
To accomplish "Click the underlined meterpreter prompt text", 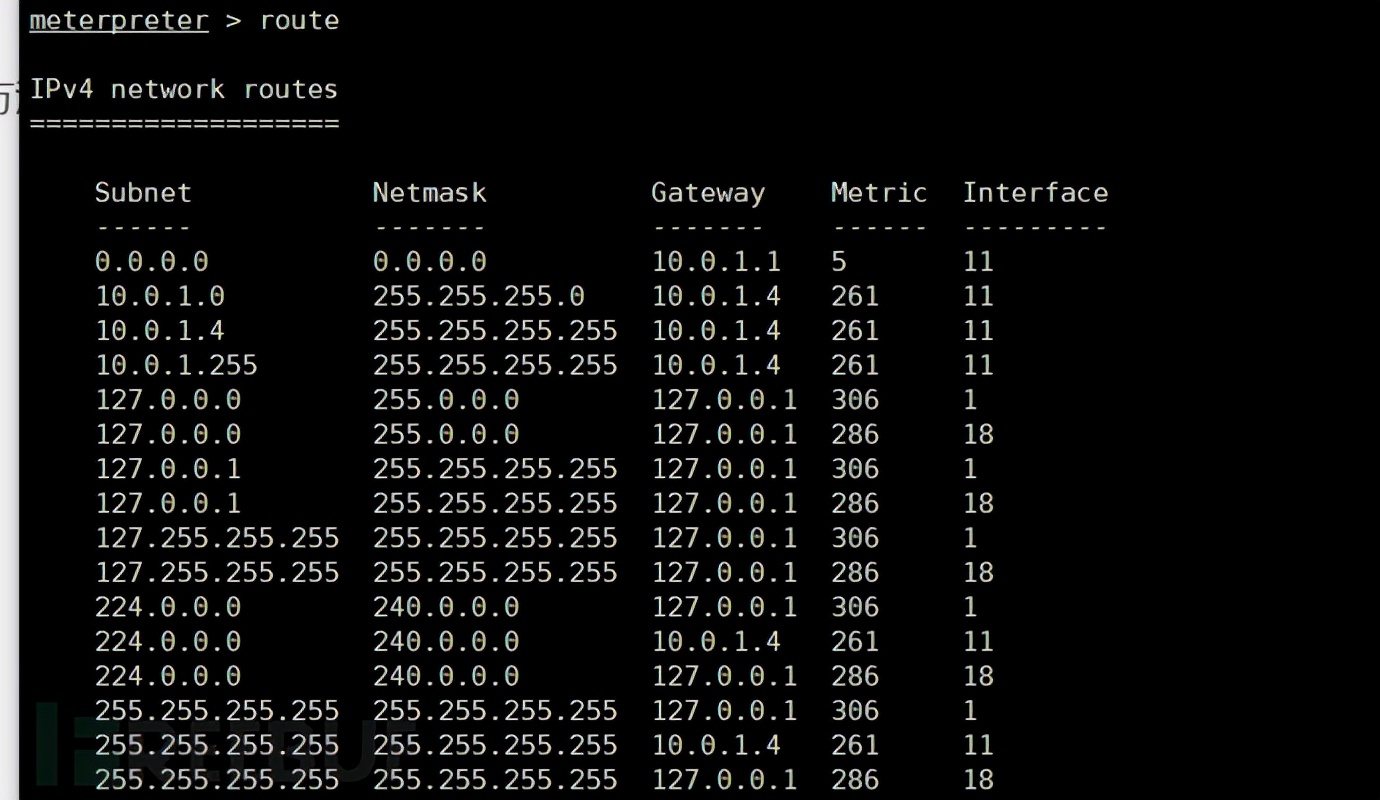I will click(119, 21).
